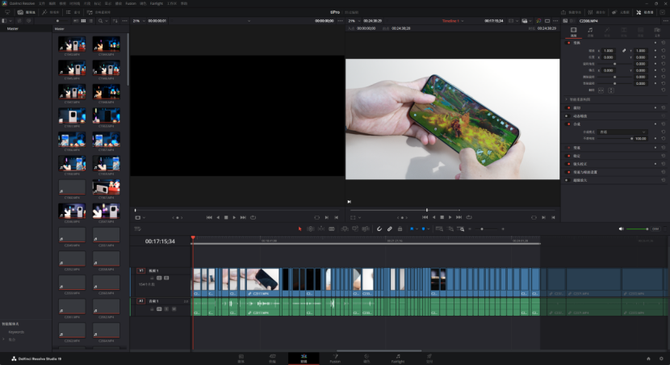Open the media pool search filter dropdown arrow
This screenshot has width=670, height=365.
tap(106, 21)
